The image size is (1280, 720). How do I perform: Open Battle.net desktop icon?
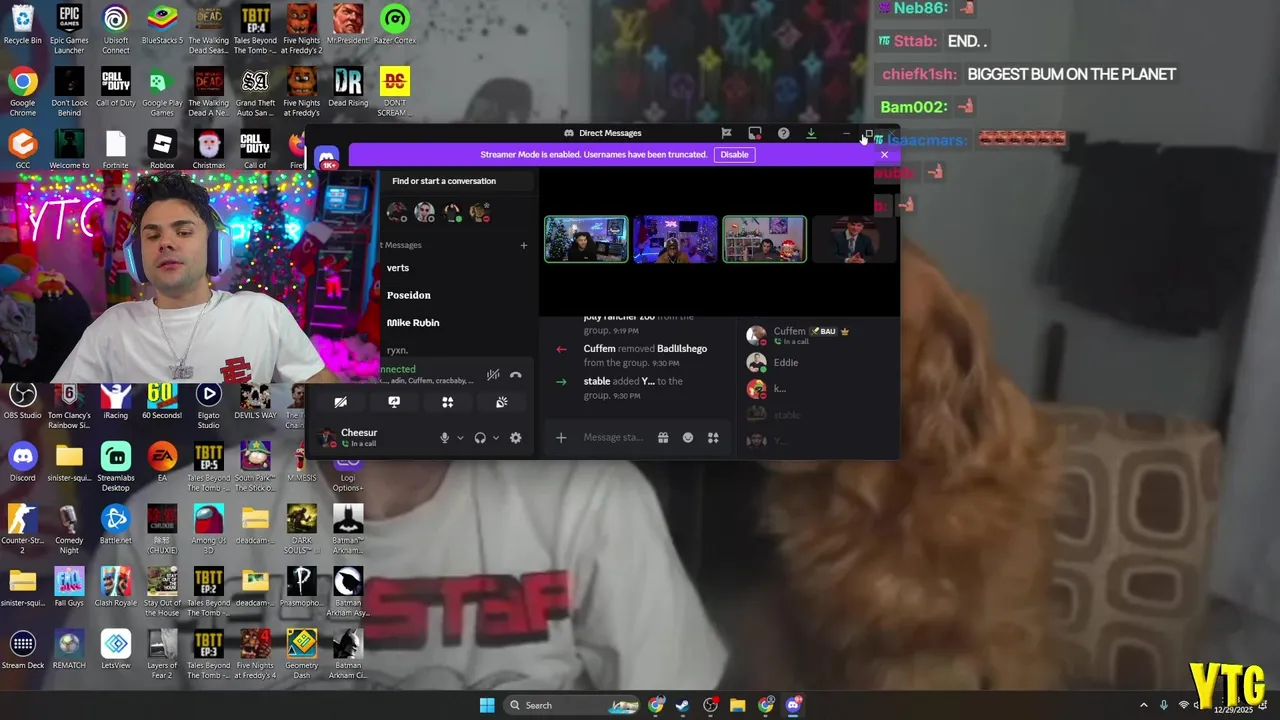point(116,526)
